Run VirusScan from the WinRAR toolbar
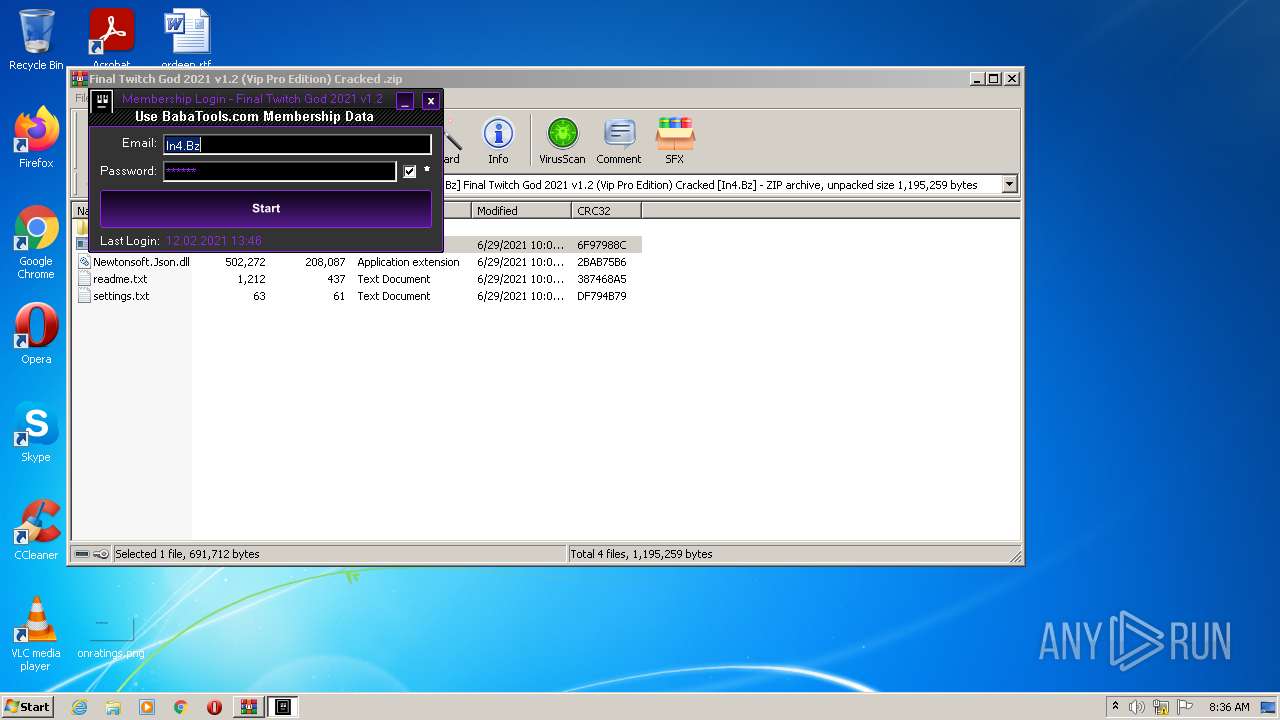Viewport: 1280px width, 720px height. coord(562,141)
